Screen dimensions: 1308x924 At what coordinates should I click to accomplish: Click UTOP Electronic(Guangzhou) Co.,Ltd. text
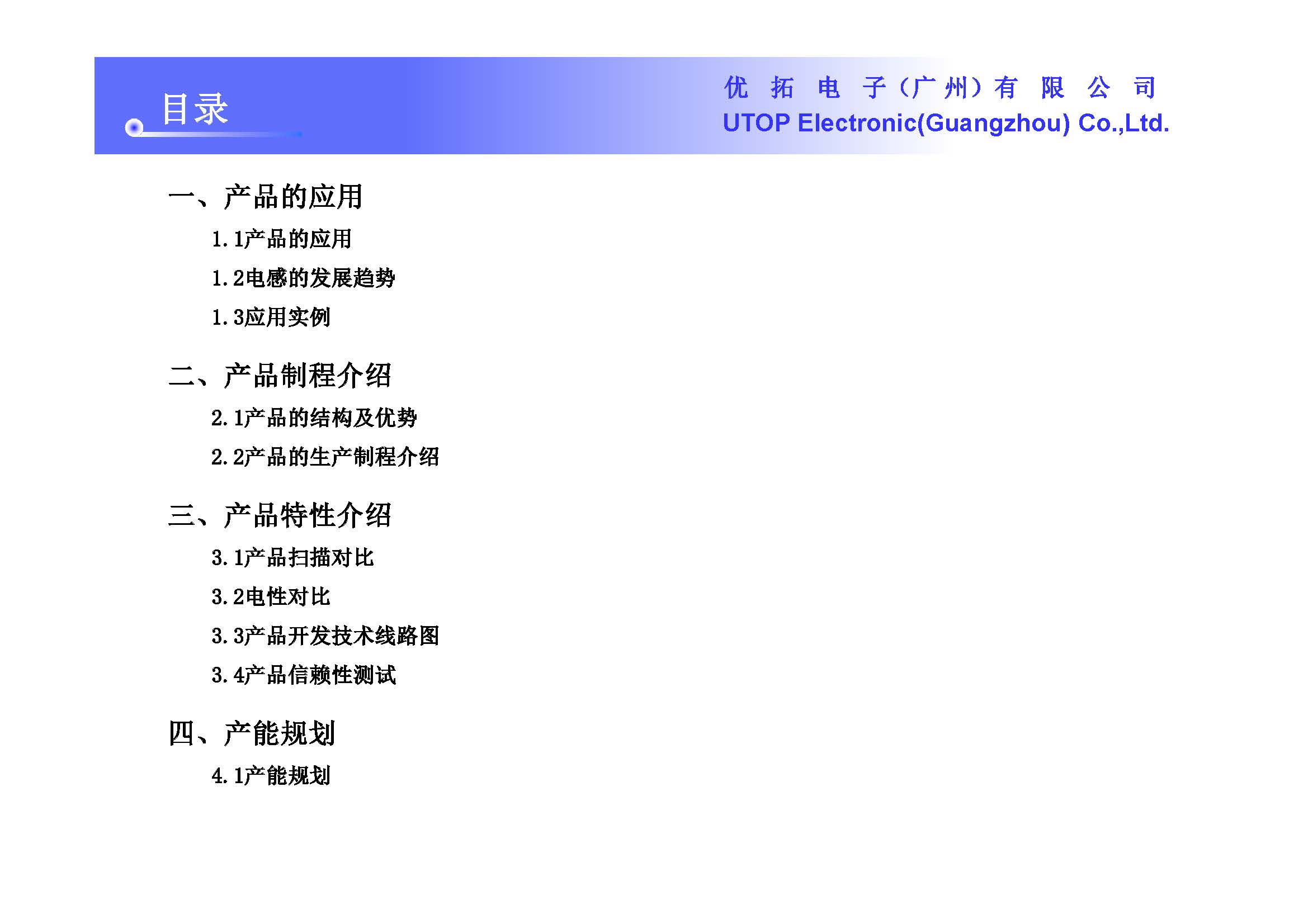click(945, 123)
